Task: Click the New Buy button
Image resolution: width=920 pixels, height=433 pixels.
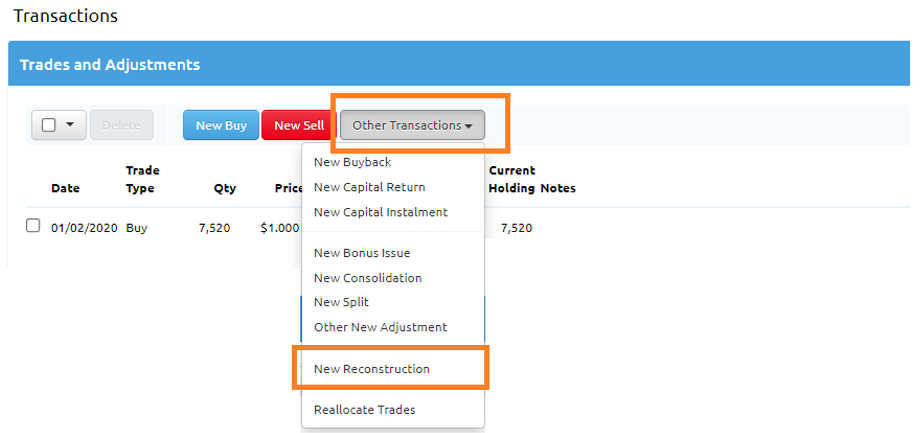Action: point(221,125)
